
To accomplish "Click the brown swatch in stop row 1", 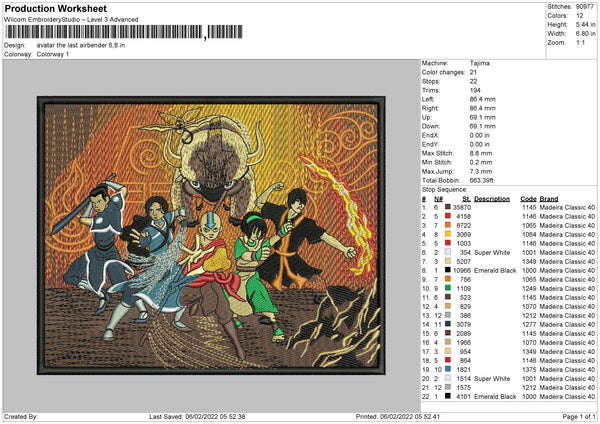I will coord(448,207).
